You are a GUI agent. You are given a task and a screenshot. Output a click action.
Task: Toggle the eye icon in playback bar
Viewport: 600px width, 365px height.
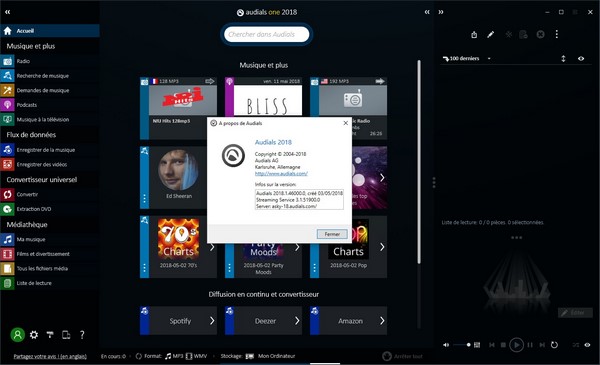click(x=587, y=345)
